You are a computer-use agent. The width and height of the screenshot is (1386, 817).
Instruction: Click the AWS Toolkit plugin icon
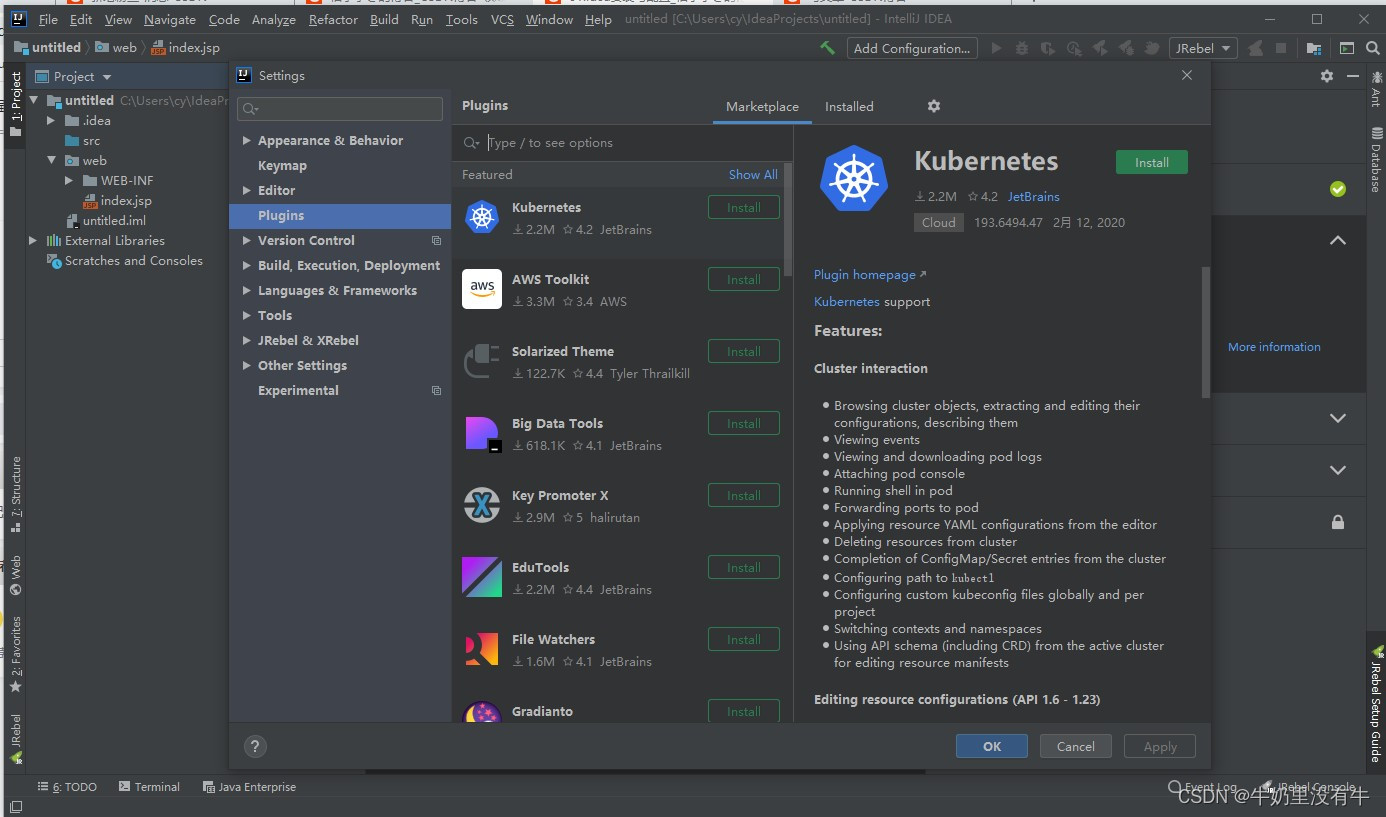coord(482,289)
